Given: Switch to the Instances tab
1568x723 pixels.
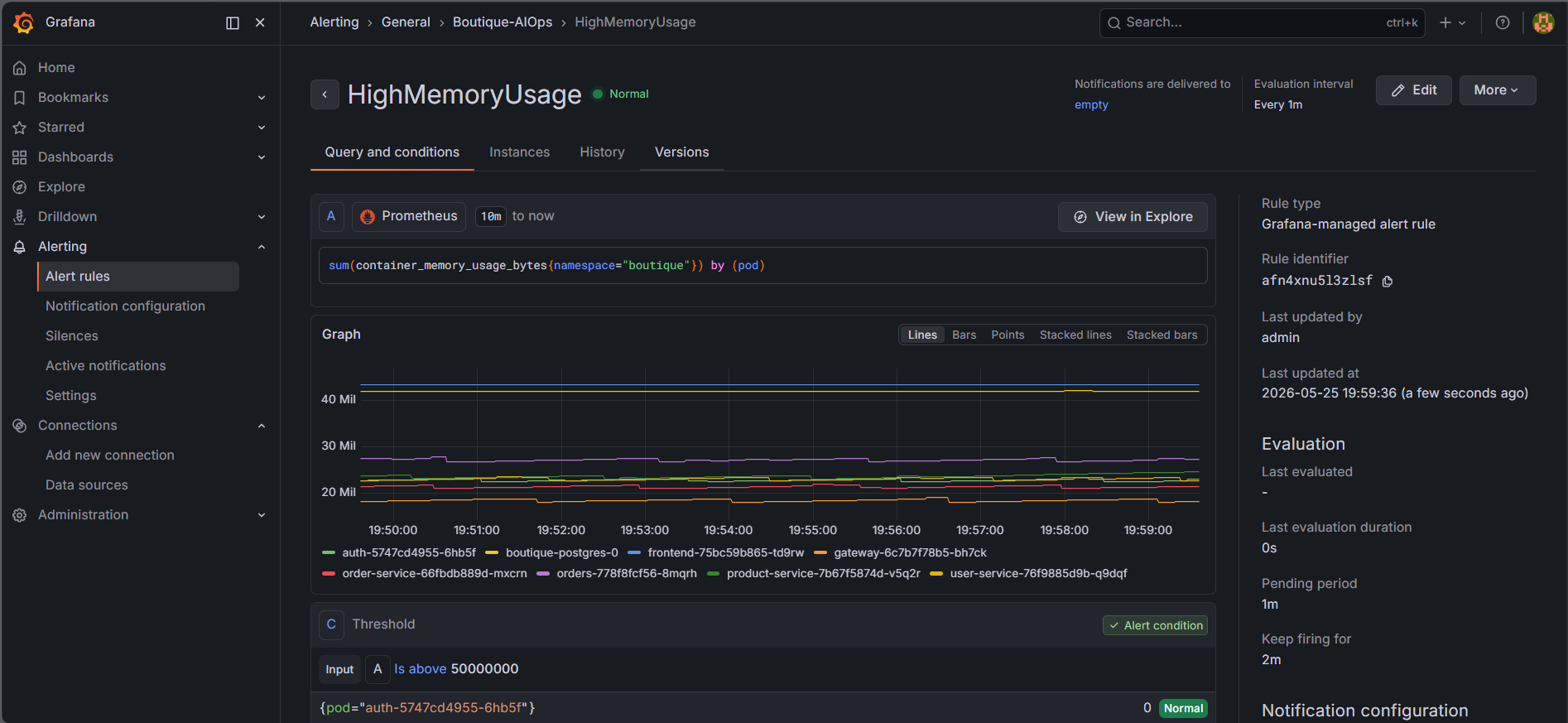Looking at the screenshot, I should [520, 152].
